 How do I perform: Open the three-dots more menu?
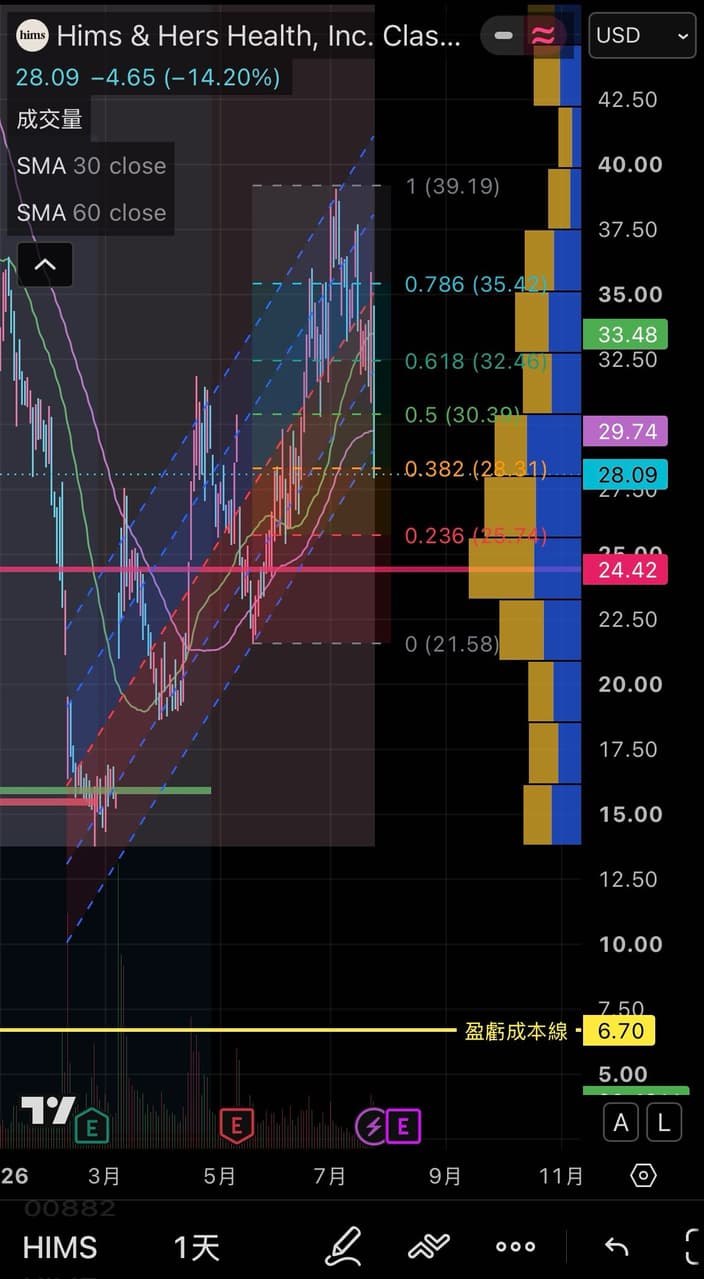click(x=516, y=1246)
